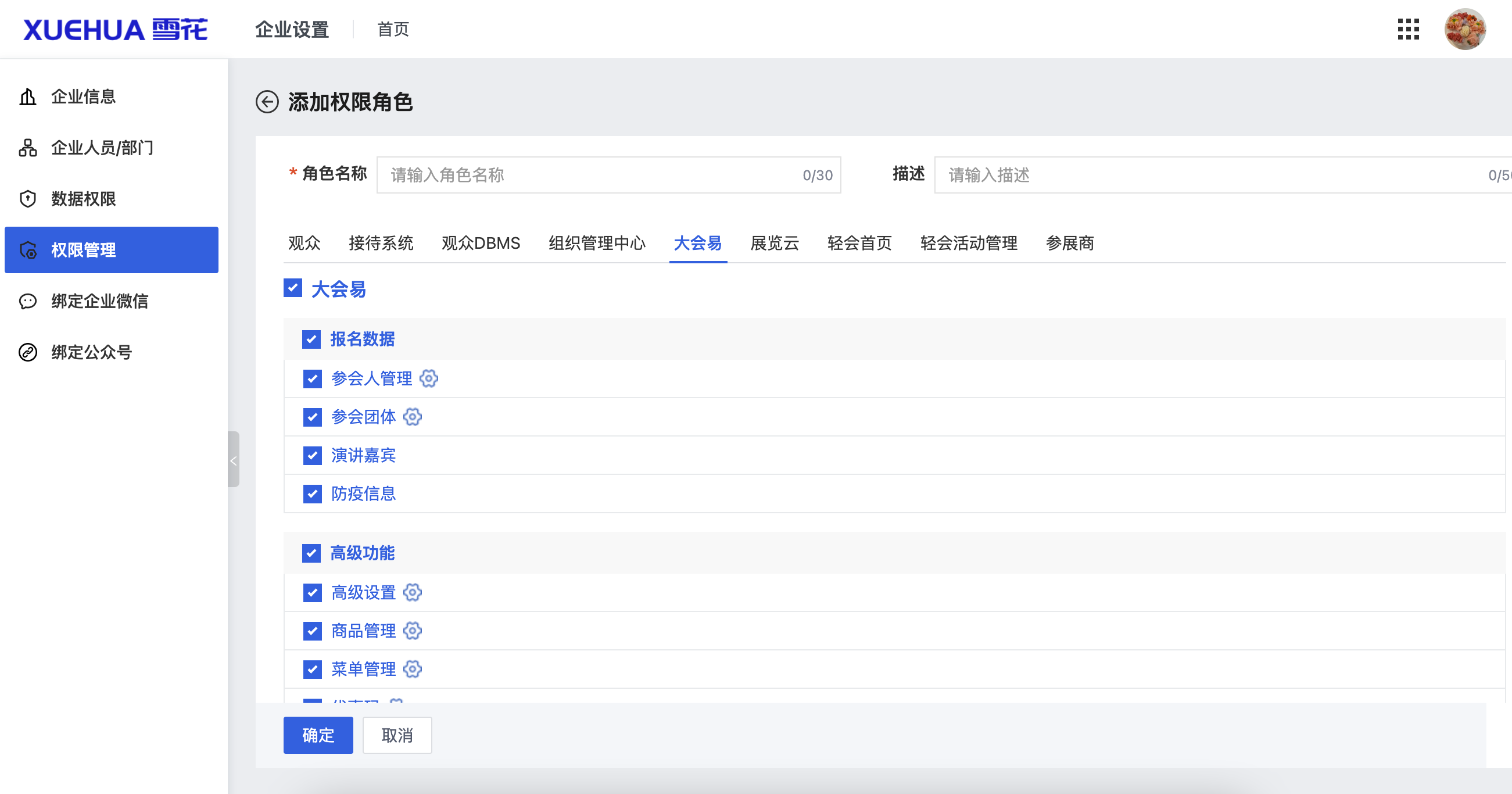Open 企业人员/部门 from the sidebar icon
The height and width of the screenshot is (794, 1512).
(27, 148)
